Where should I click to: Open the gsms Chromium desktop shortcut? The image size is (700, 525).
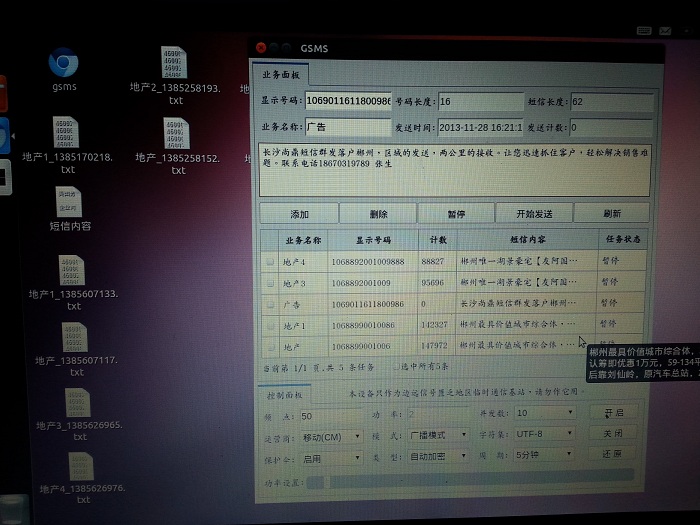pyautogui.click(x=64, y=65)
